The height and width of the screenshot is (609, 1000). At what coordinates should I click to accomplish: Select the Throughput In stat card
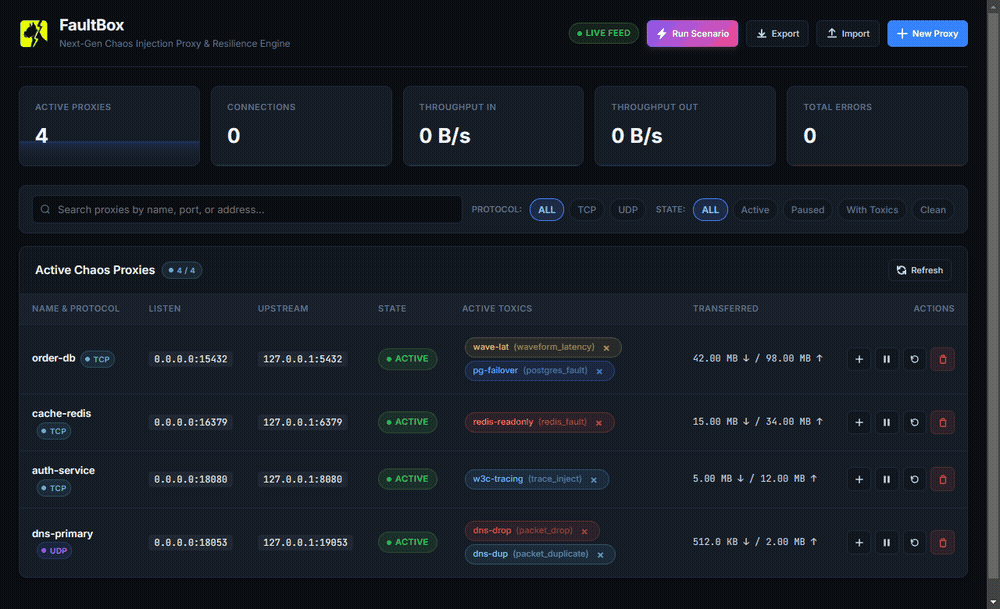tap(493, 126)
